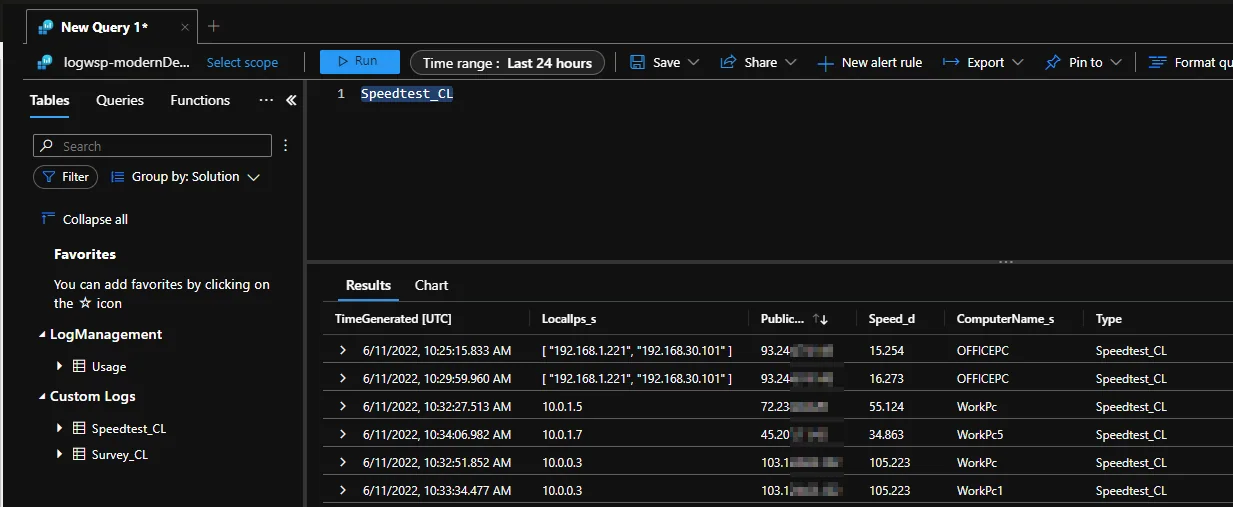Open the side pane more options ellipsis
1233x507 pixels.
pos(266,100)
